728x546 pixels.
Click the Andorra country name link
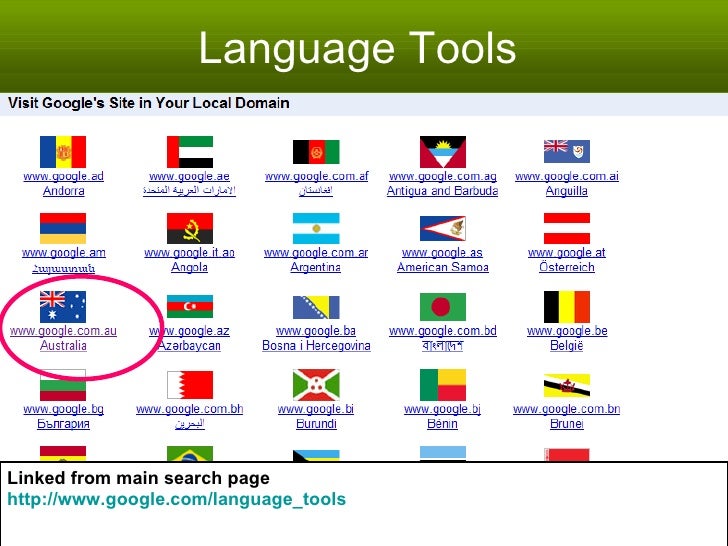coord(64,191)
